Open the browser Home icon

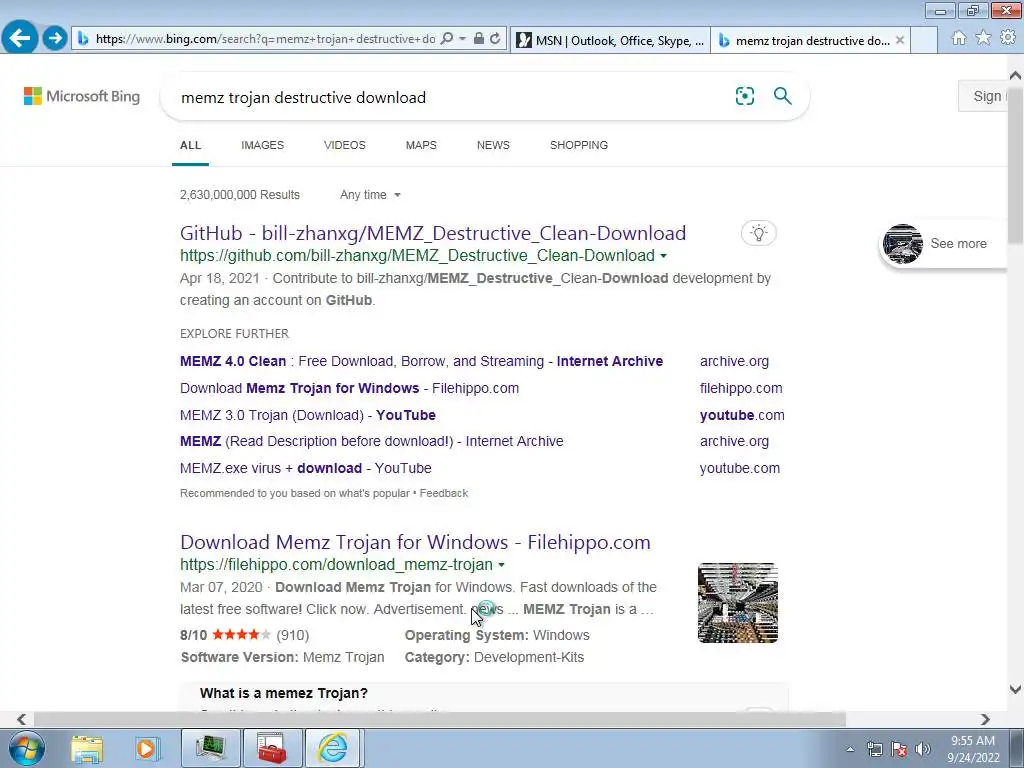pyautogui.click(x=959, y=38)
